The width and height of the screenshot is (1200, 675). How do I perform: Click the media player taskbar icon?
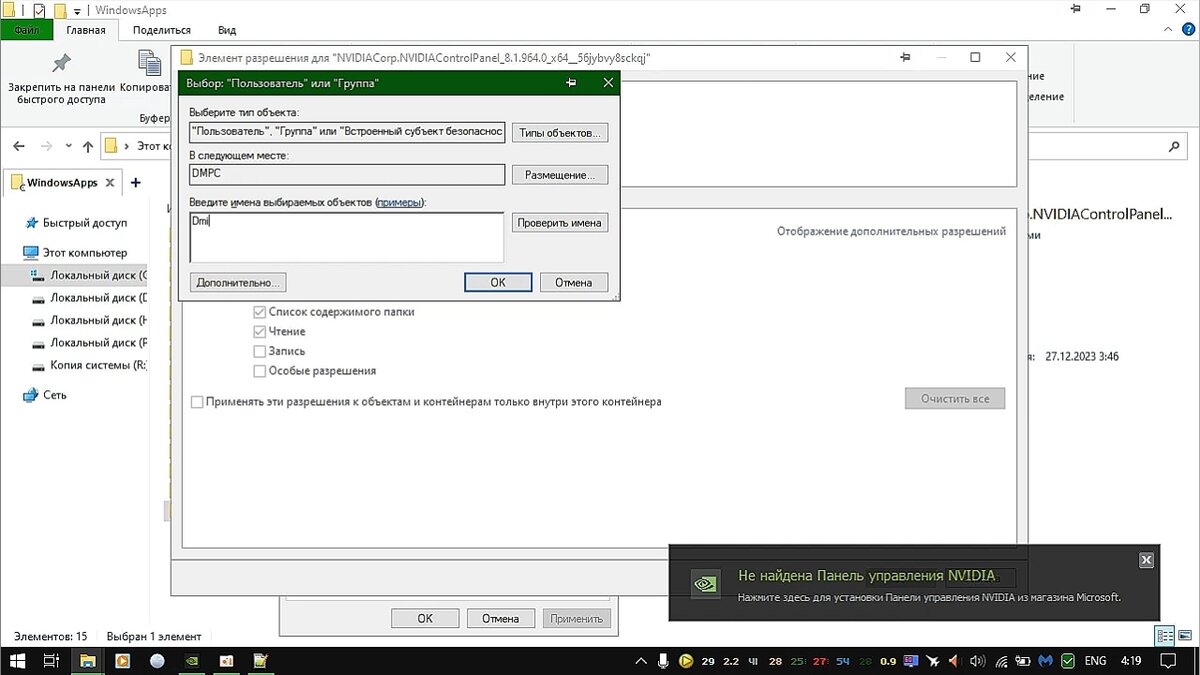pyautogui.click(x=122, y=661)
